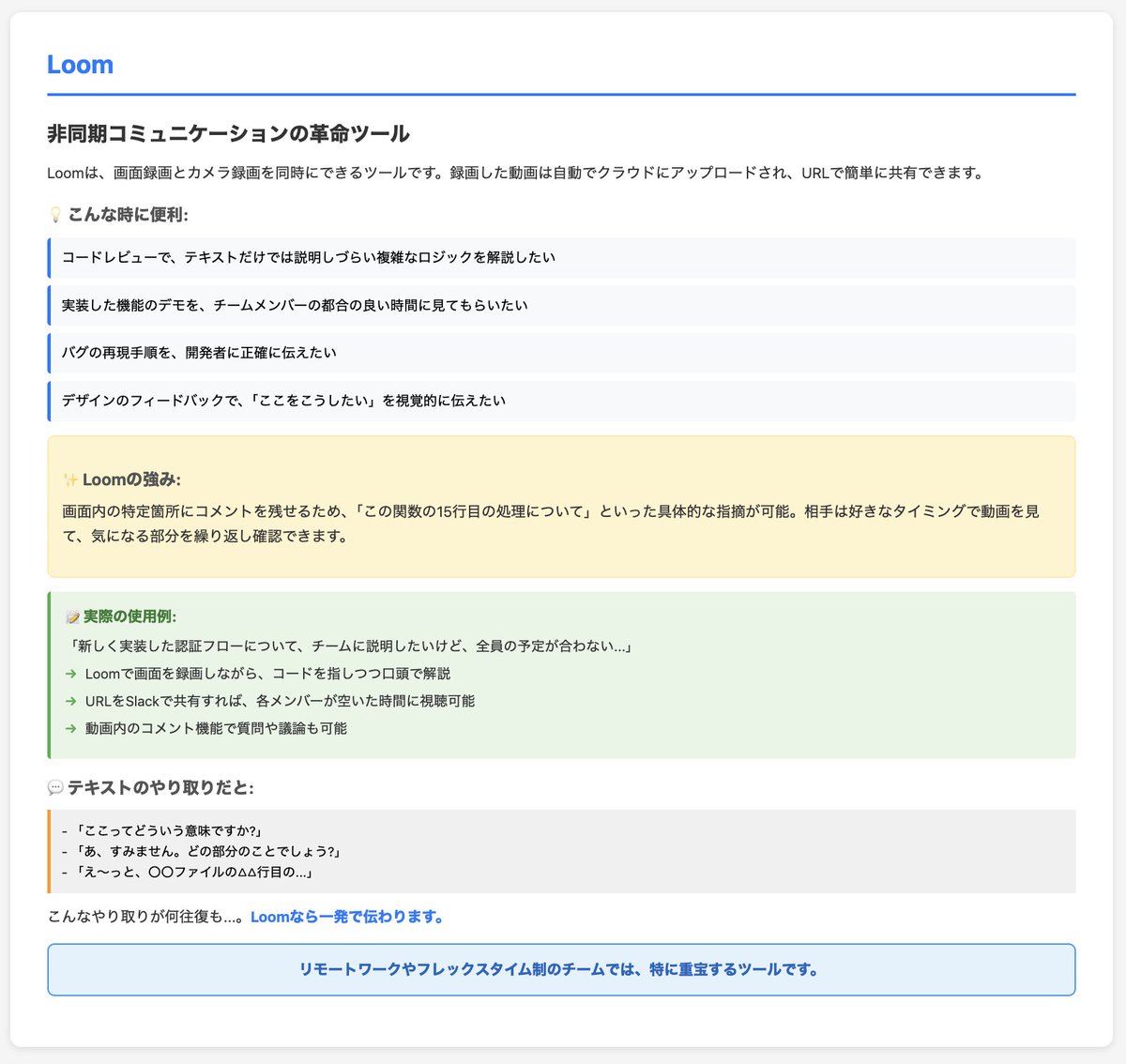This screenshot has width=1126, height=1064.
Task: Click the line あ、すみません。どの部分のことでしょう
Action: 201,852
